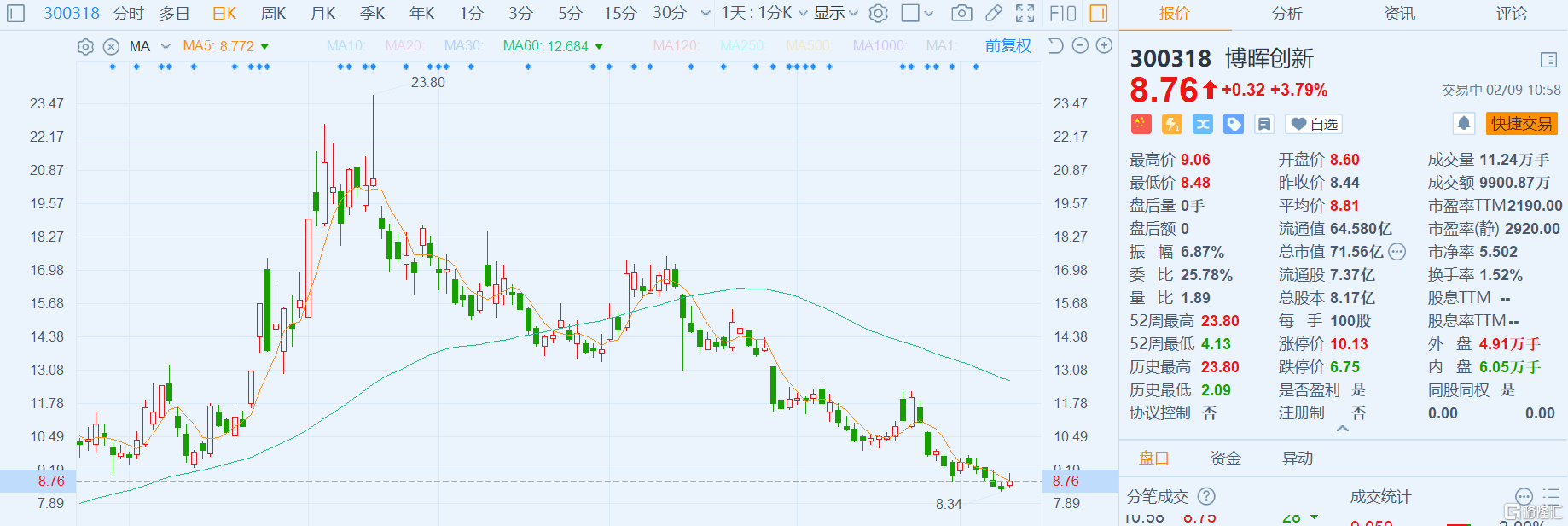Expand chart to fullscreen

[1025, 14]
